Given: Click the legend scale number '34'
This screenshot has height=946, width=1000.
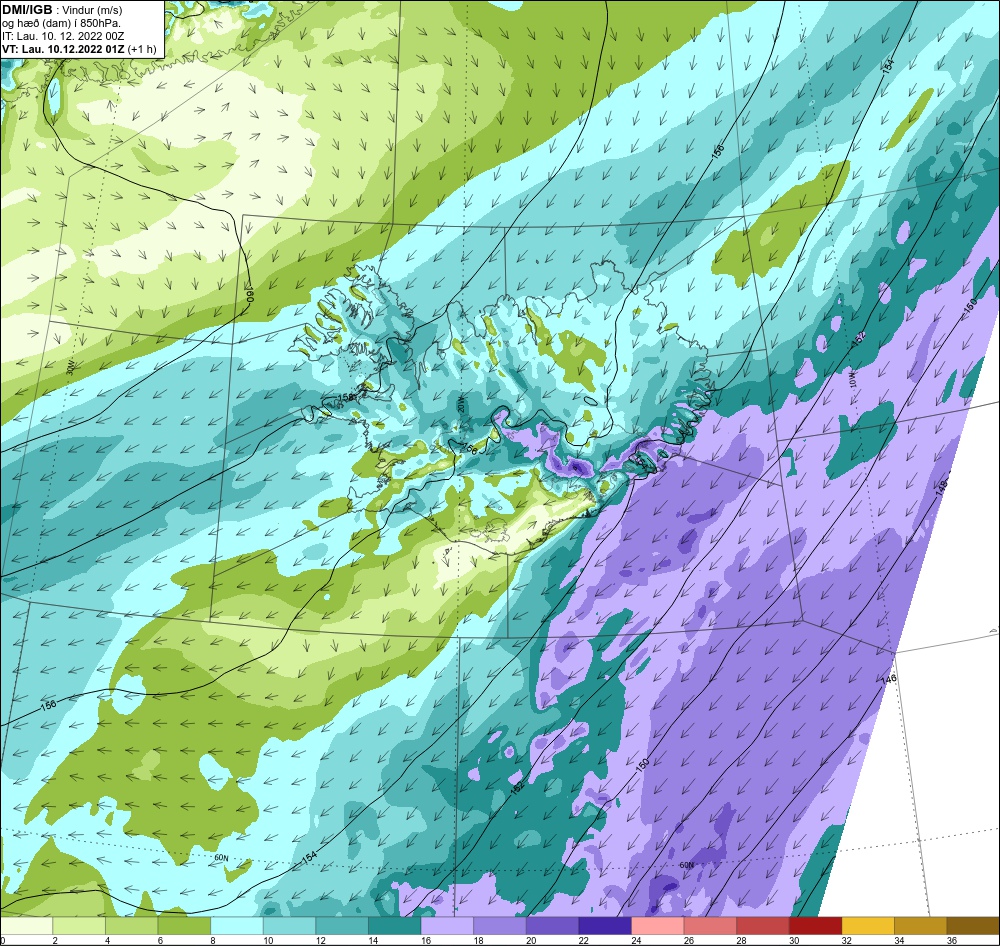Looking at the screenshot, I should tap(899, 940).
